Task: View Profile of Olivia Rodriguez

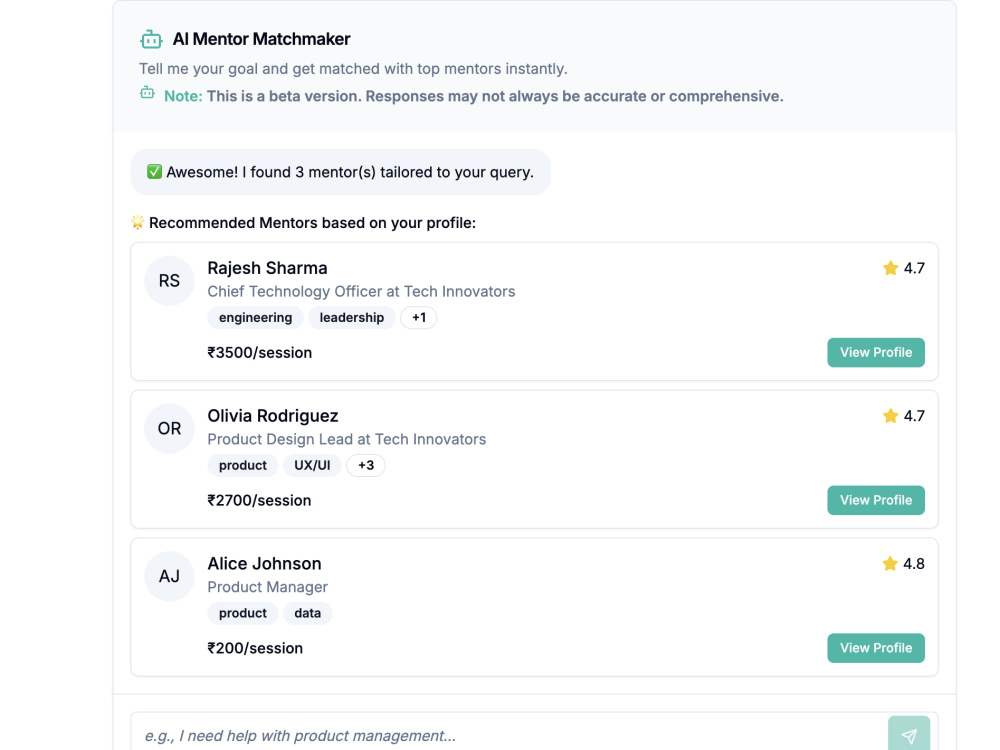Action: (876, 501)
